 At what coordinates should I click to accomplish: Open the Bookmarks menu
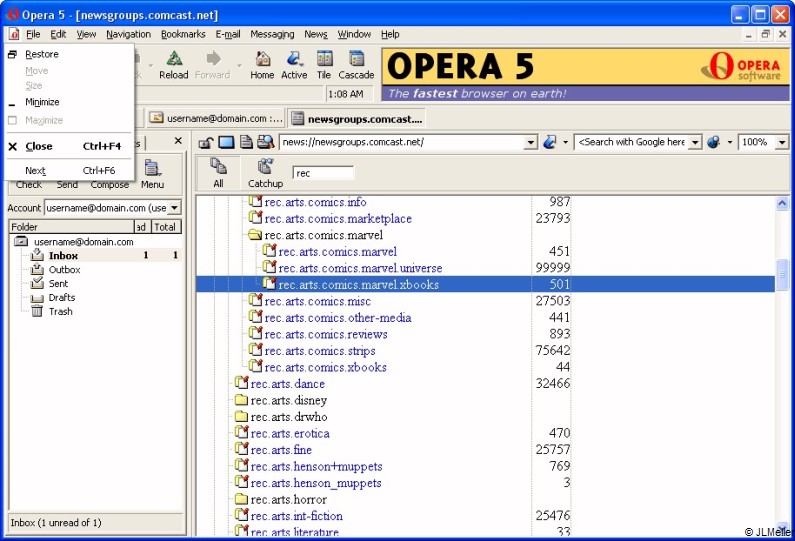click(183, 34)
